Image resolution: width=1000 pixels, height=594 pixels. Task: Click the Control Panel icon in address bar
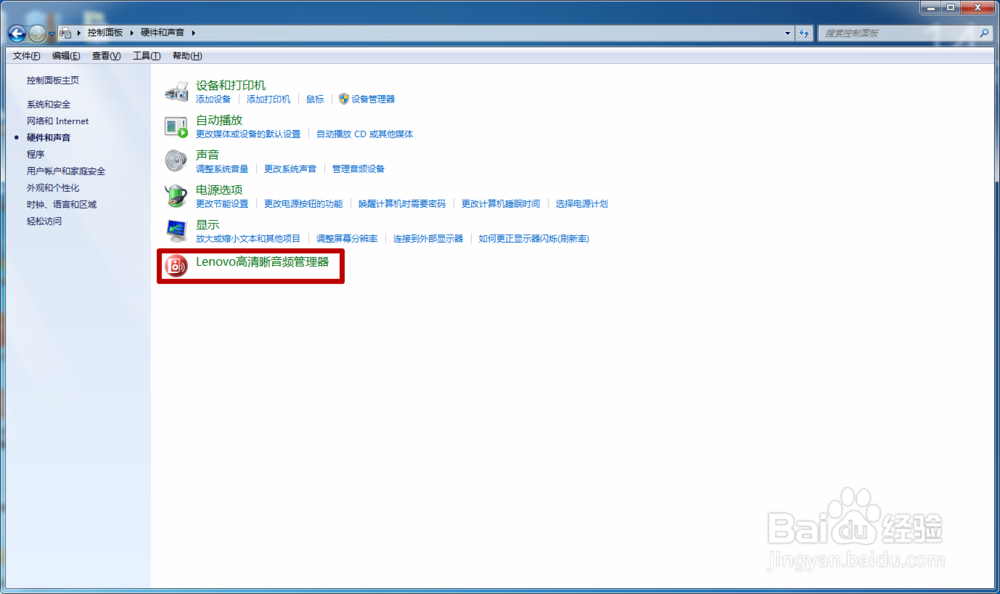click(65, 33)
